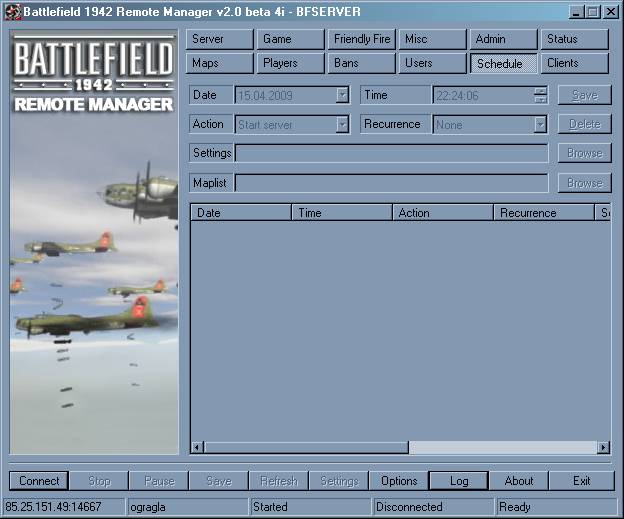Expand the Action dropdown arrow
The height and width of the screenshot is (519, 624).
point(342,125)
